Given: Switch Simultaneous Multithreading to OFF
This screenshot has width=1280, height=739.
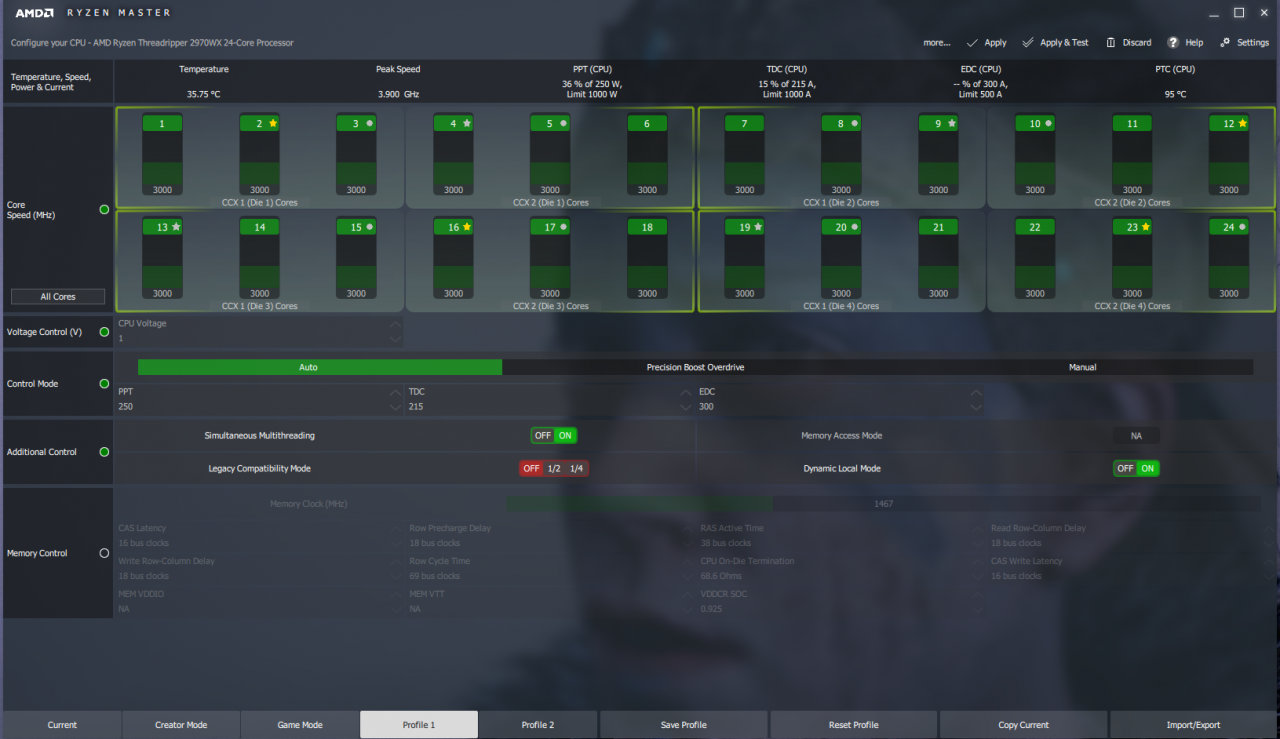Looking at the screenshot, I should (543, 436).
